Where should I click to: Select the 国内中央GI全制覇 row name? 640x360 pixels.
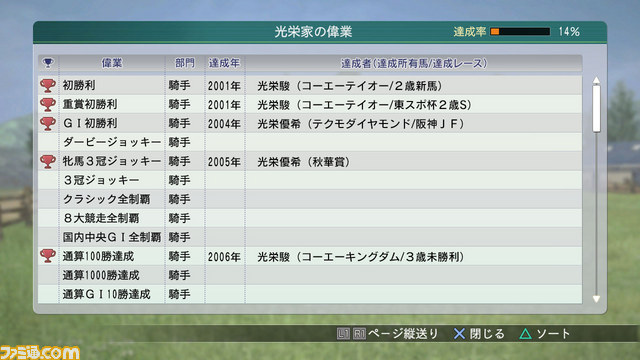pyautogui.click(x=112, y=237)
